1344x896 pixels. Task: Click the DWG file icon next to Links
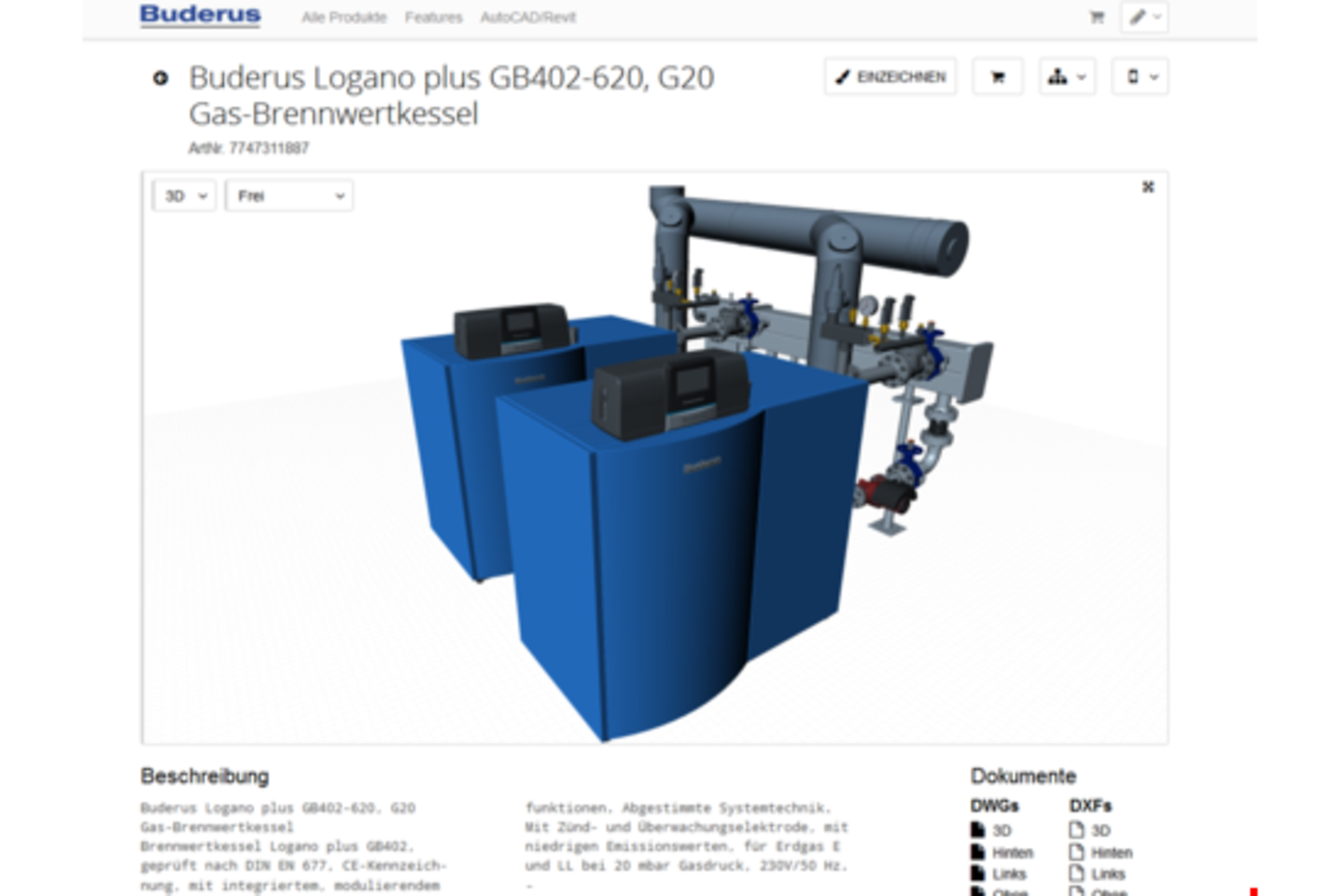(976, 874)
